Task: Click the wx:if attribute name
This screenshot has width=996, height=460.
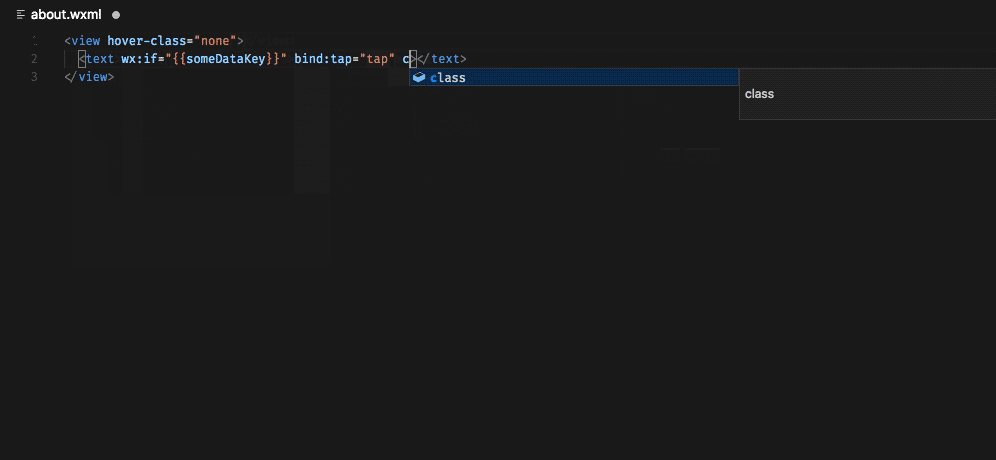Action: (138, 59)
